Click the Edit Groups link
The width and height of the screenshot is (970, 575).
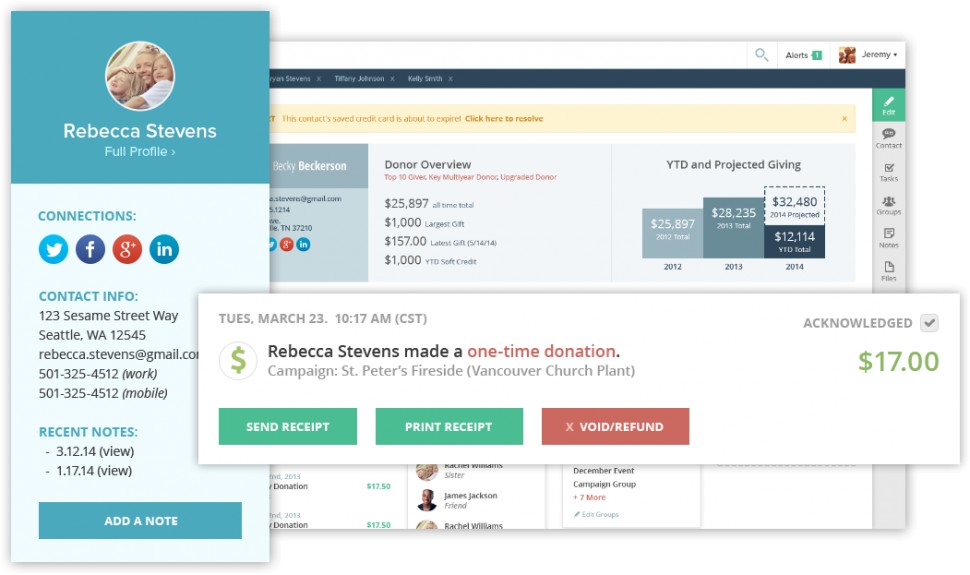click(x=596, y=514)
